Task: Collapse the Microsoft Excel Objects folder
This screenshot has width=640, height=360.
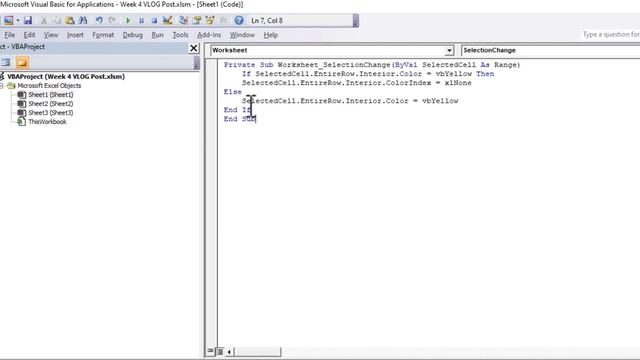Action: tap(2, 86)
